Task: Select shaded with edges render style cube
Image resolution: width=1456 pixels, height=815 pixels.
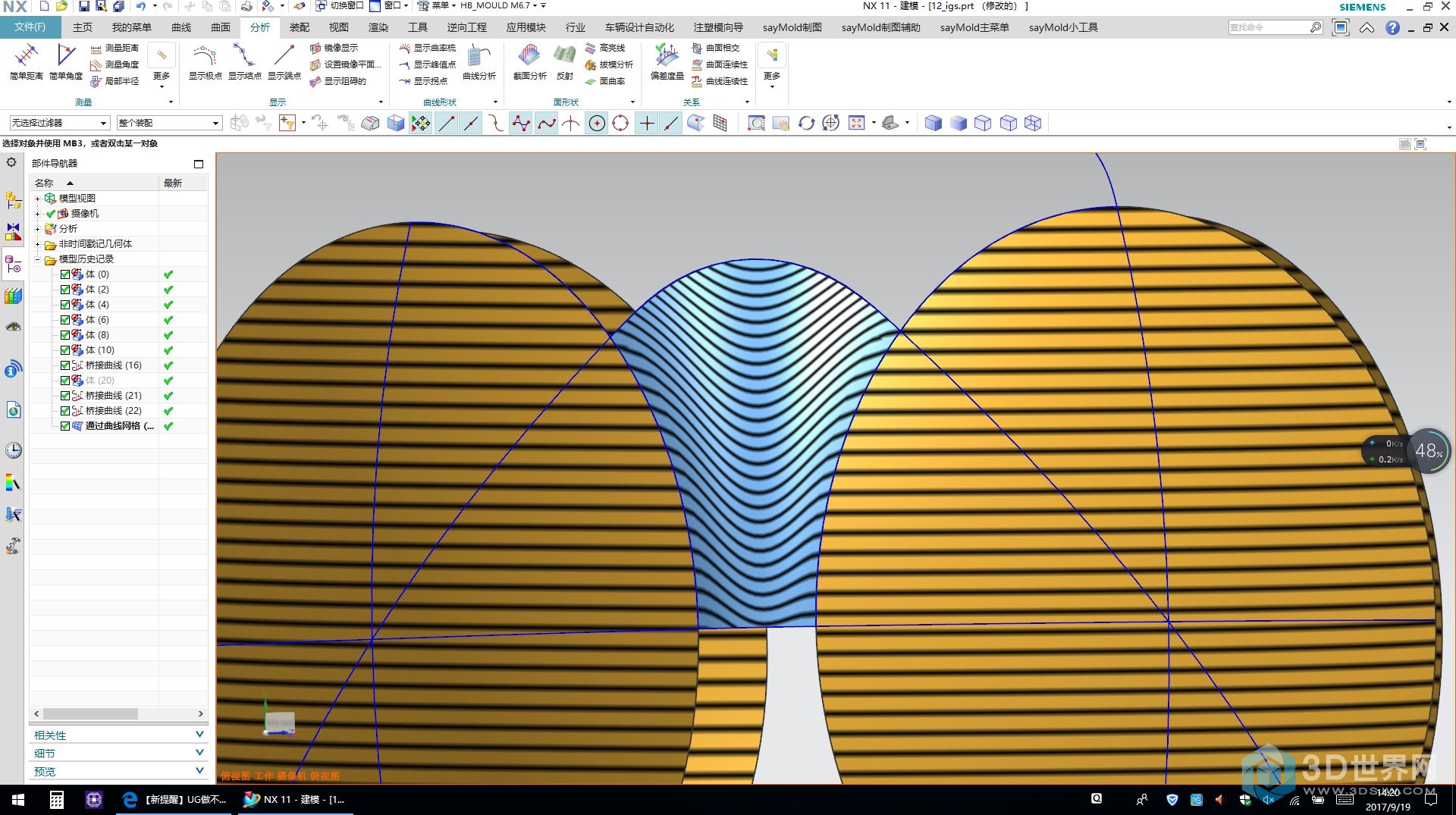Action: click(x=933, y=123)
